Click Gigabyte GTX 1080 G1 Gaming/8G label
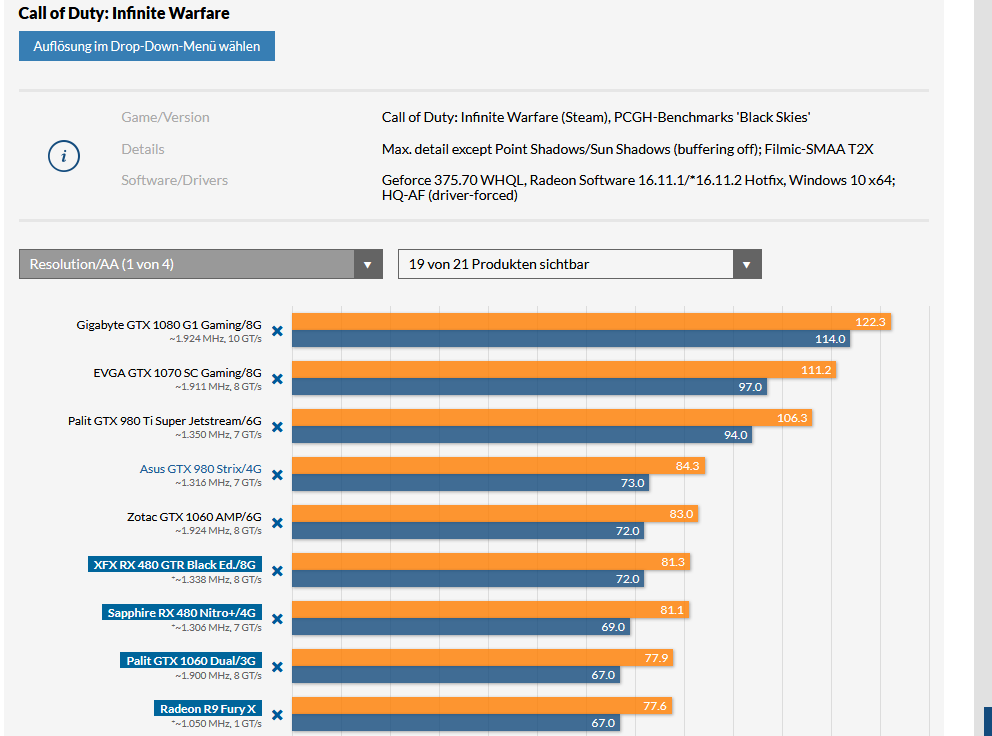 (169, 325)
